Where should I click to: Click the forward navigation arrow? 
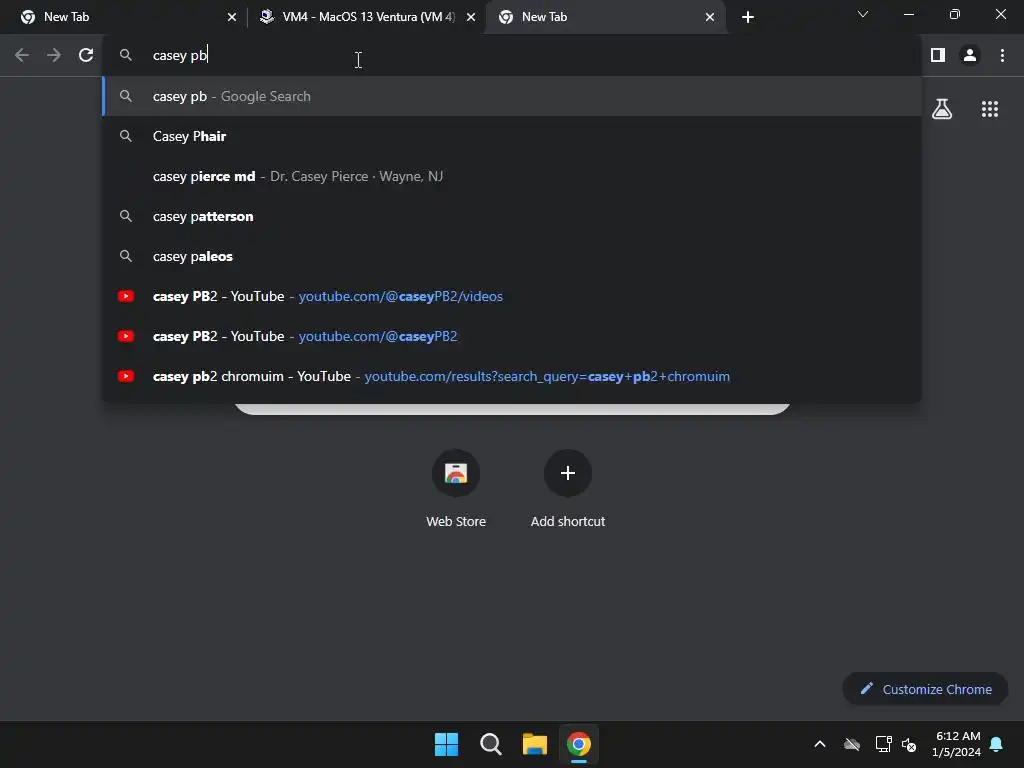click(54, 56)
